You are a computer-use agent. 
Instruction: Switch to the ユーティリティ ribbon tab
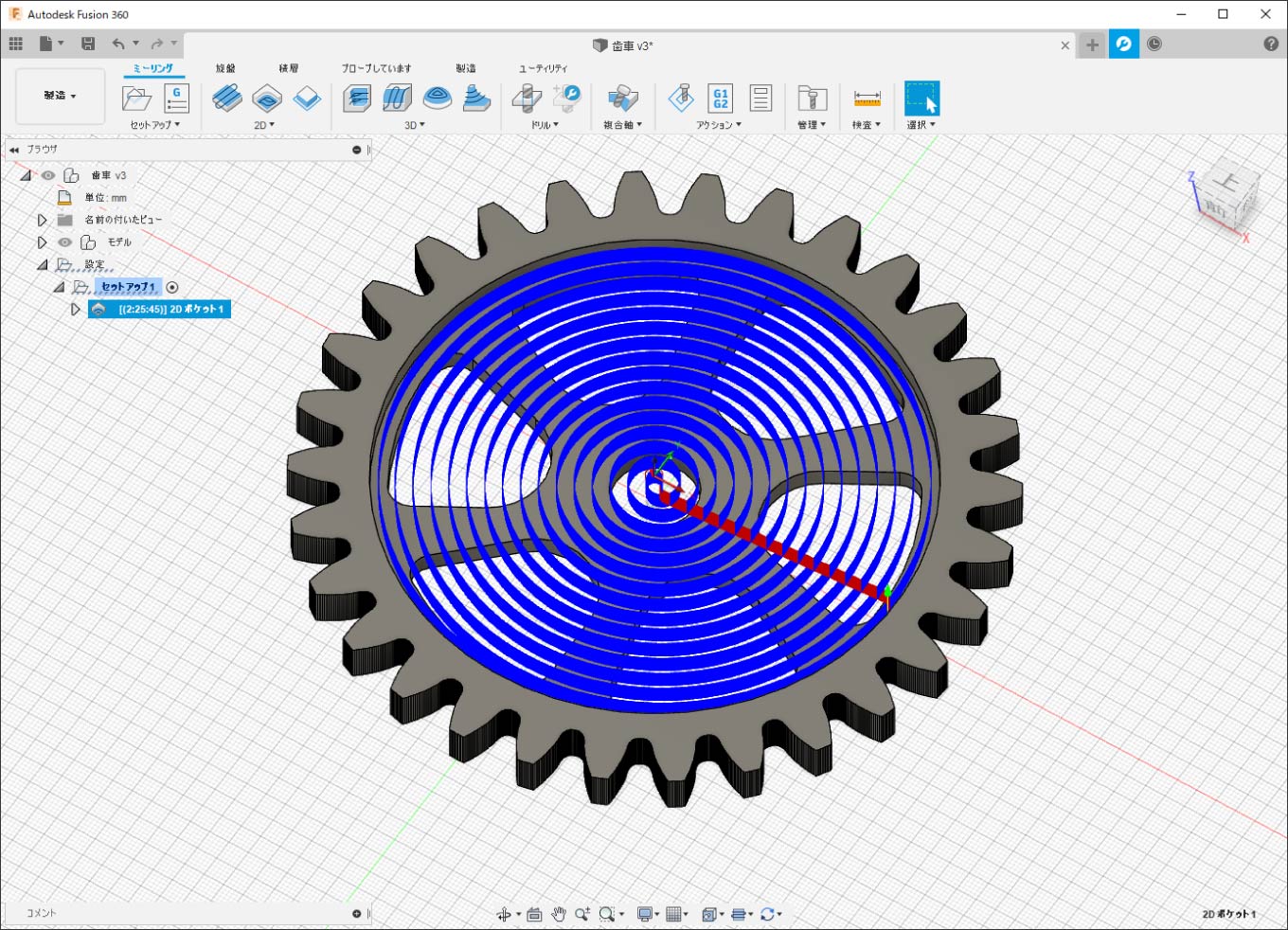point(543,68)
